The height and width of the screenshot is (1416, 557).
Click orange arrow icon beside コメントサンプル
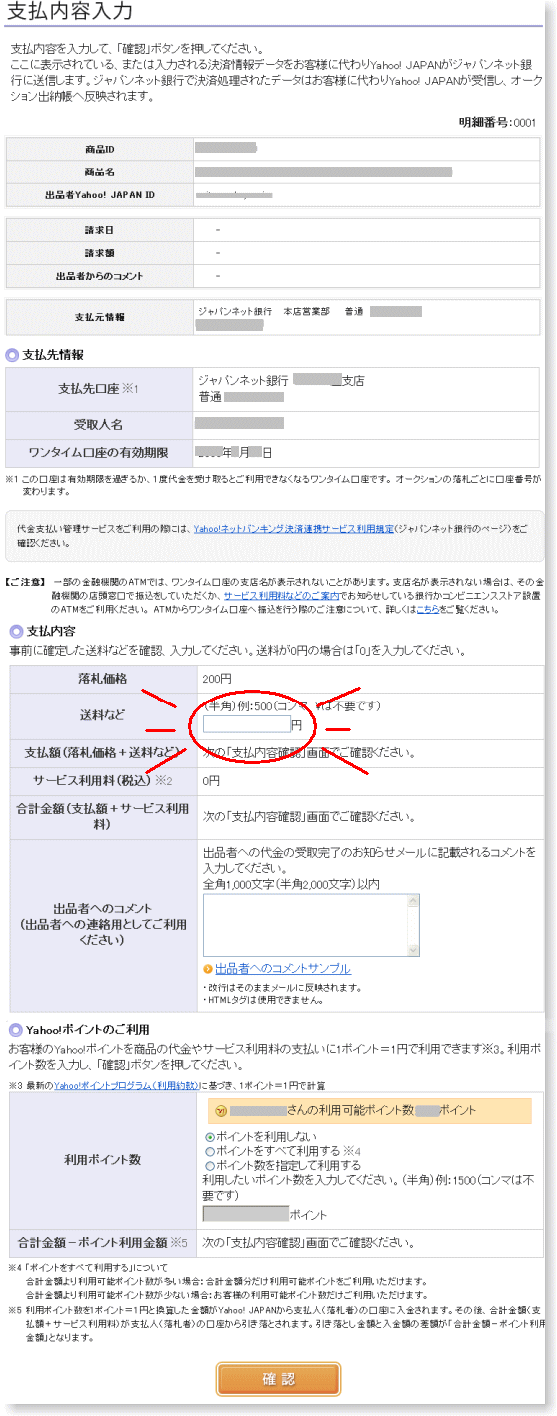click(x=208, y=969)
